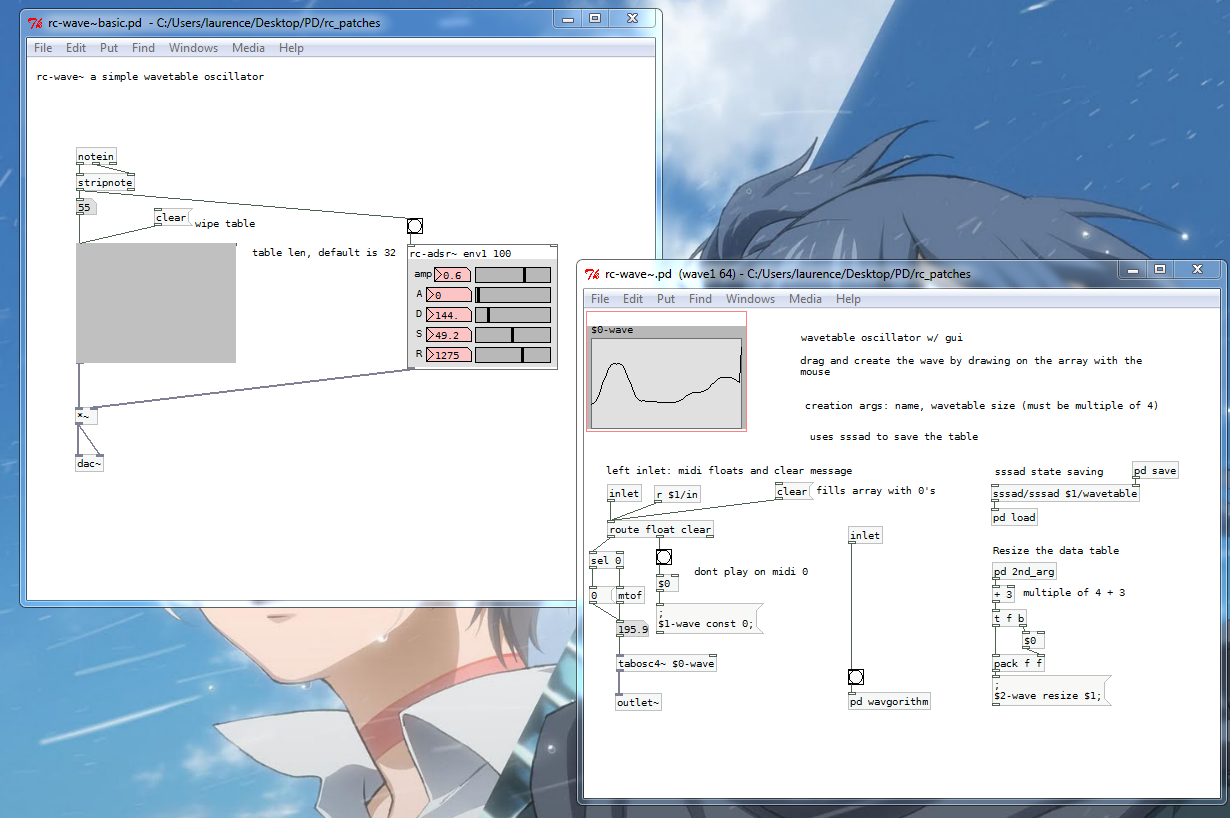The width and height of the screenshot is (1230, 818).
Task: Open File menu in rc-wave~.pd window
Action: 600,299
